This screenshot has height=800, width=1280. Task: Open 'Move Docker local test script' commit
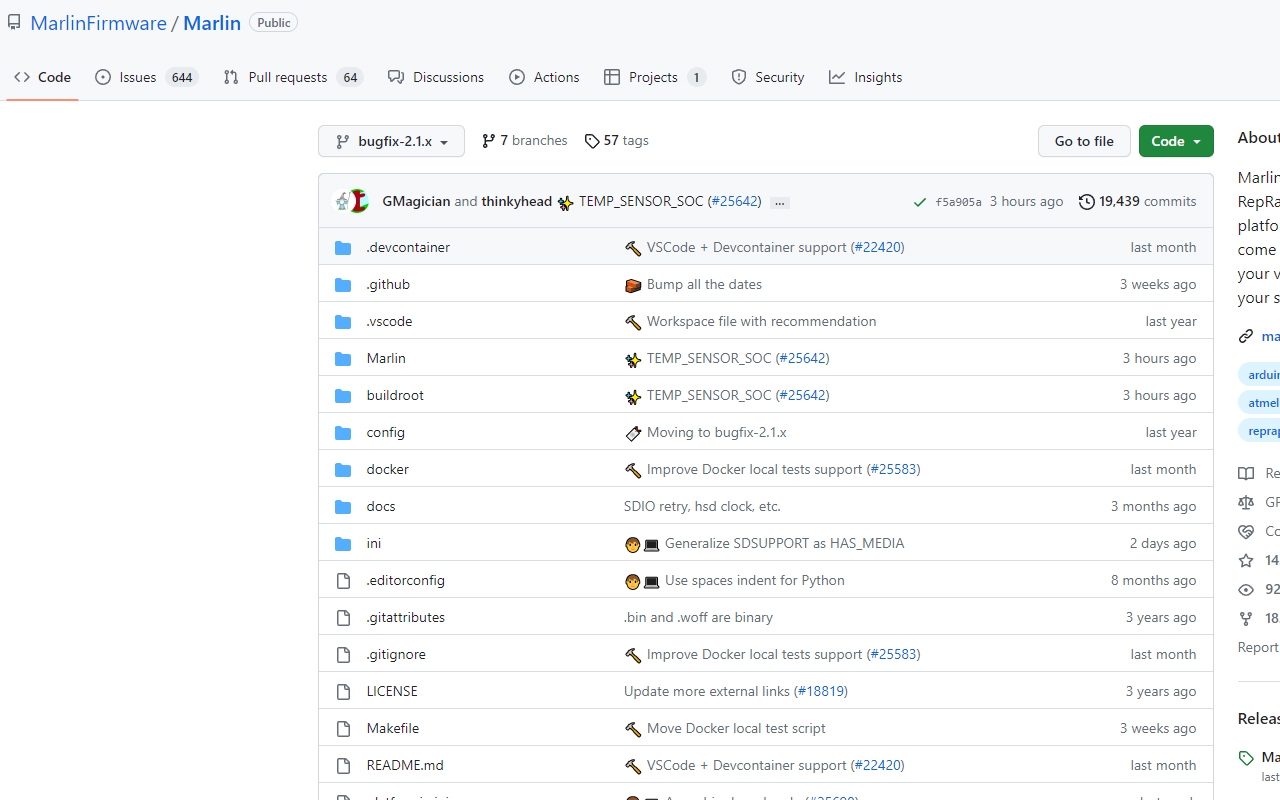coord(736,728)
